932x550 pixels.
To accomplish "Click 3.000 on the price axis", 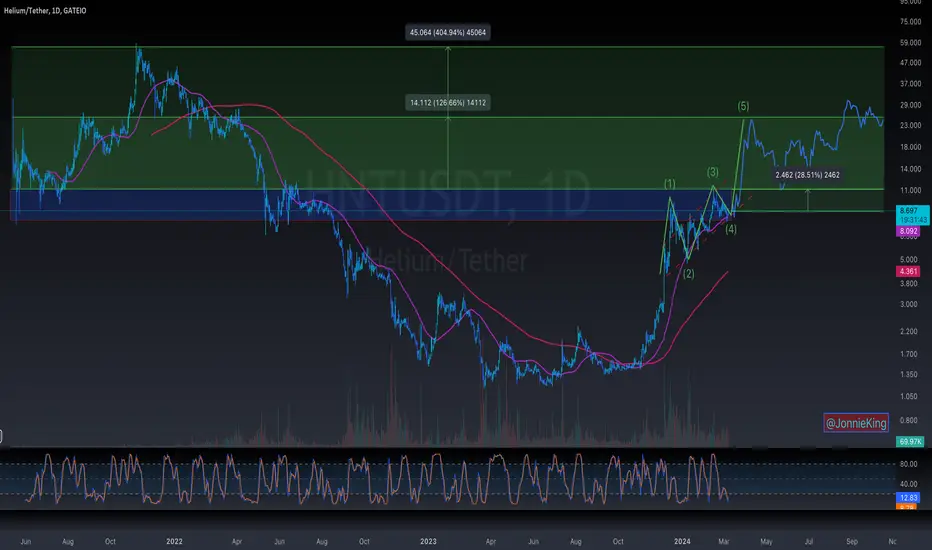I will [x=908, y=304].
